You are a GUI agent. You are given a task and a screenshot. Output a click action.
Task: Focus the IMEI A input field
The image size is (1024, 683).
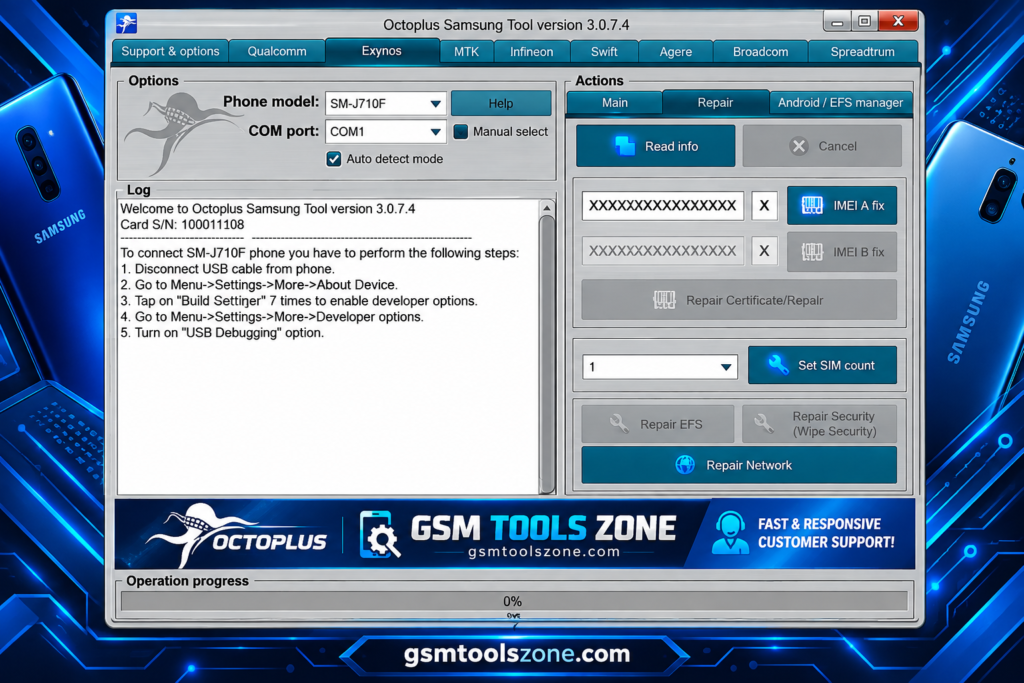[x=663, y=206]
